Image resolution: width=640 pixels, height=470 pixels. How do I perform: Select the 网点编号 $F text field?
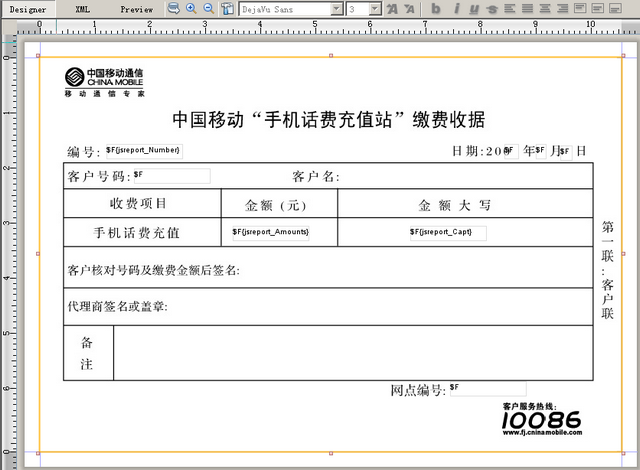coord(488,389)
